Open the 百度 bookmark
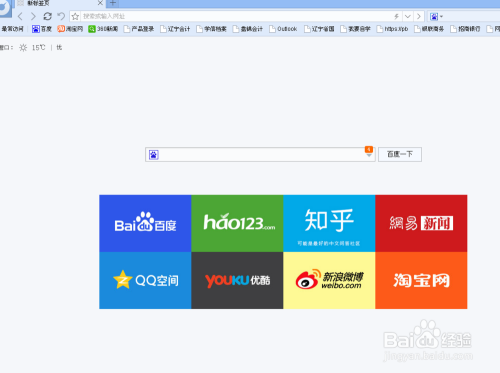Image resolution: width=500 pixels, height=373 pixels. 42,29
